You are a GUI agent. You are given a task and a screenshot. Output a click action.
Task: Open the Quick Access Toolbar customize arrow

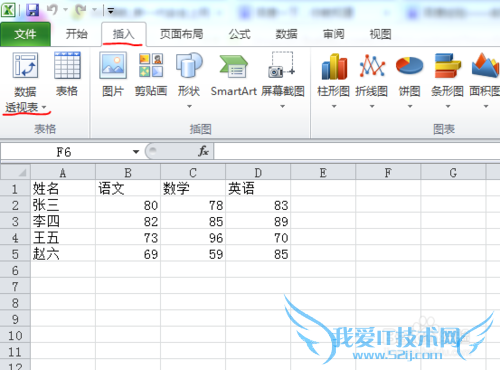point(111,11)
